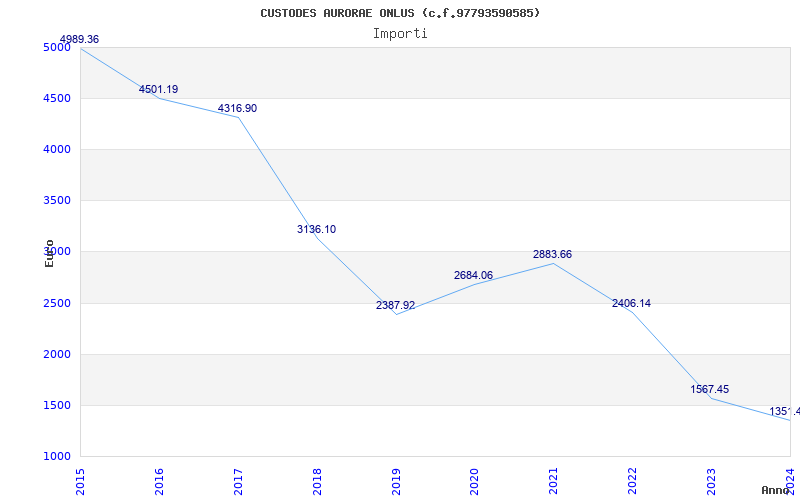Click the 4500 y-axis tick label
The width and height of the screenshot is (800, 500).
57,98
